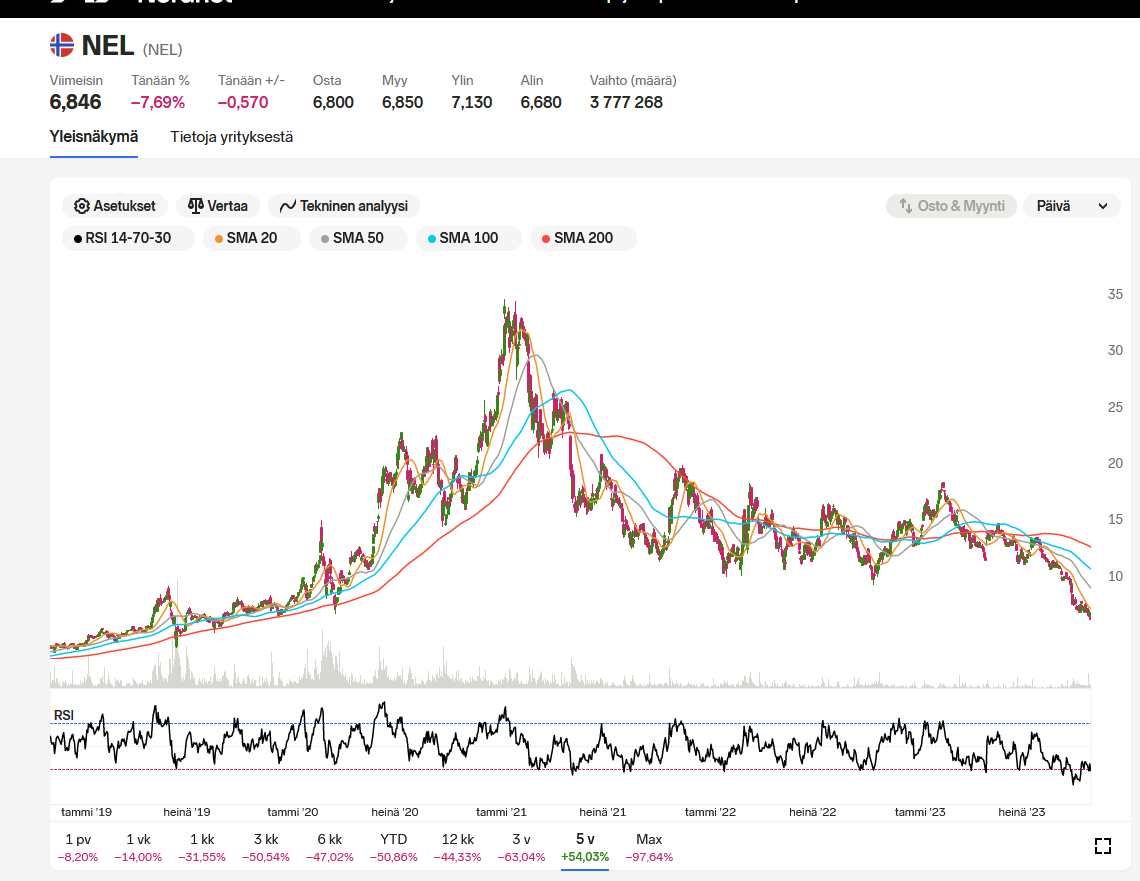The width and height of the screenshot is (1140, 881).
Task: Switch to Tietoja yrityksestä tab
Action: tap(231, 137)
